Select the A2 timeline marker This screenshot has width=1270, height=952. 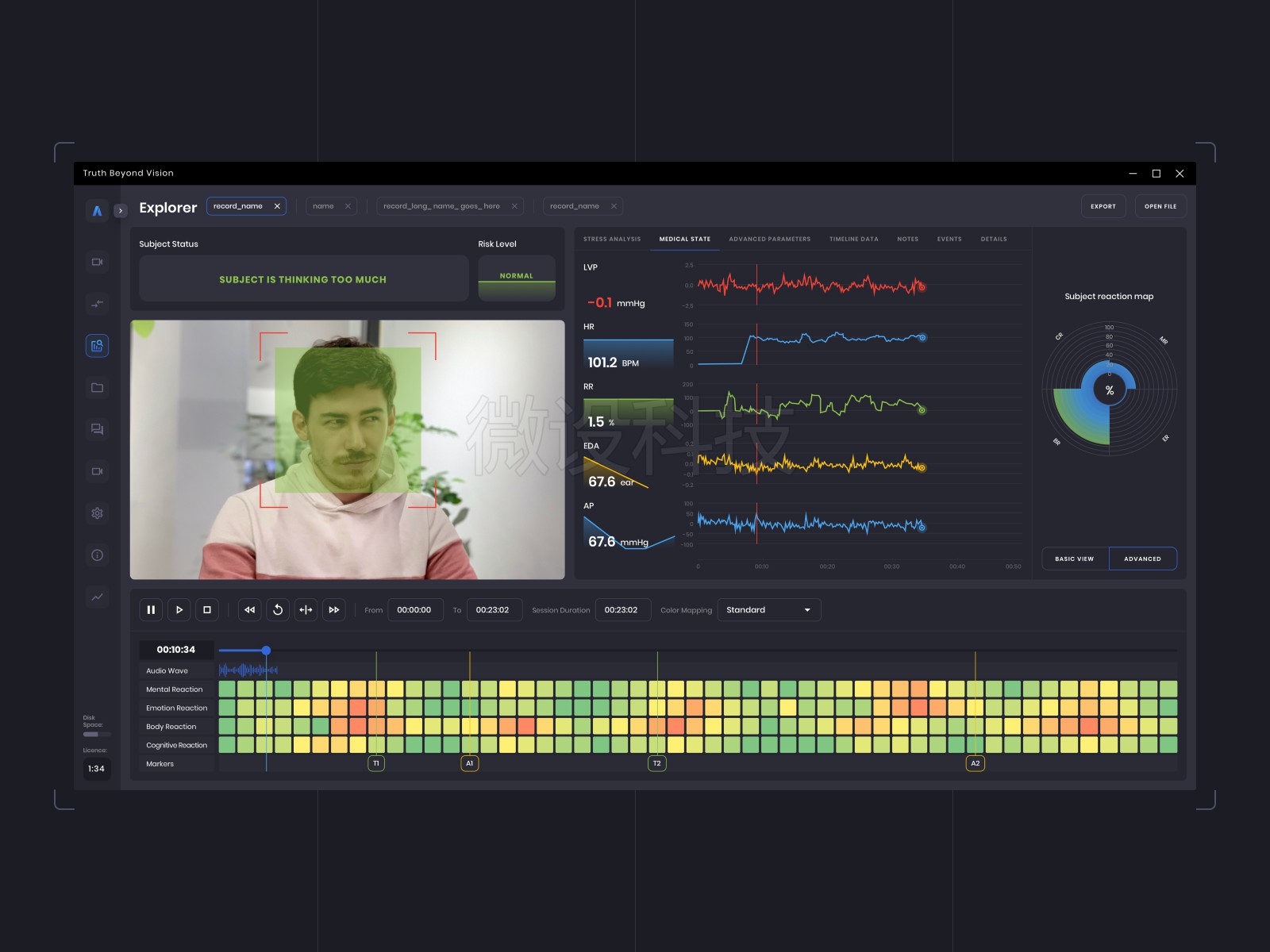pos(976,763)
